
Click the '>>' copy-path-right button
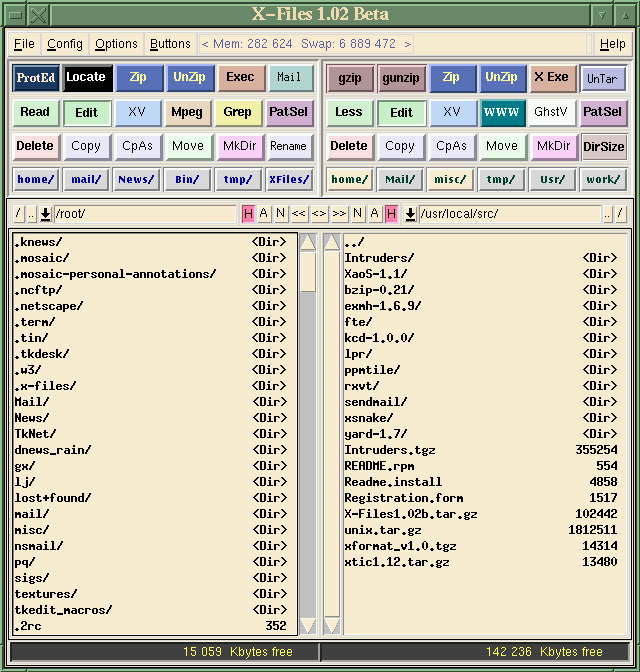click(x=339, y=214)
